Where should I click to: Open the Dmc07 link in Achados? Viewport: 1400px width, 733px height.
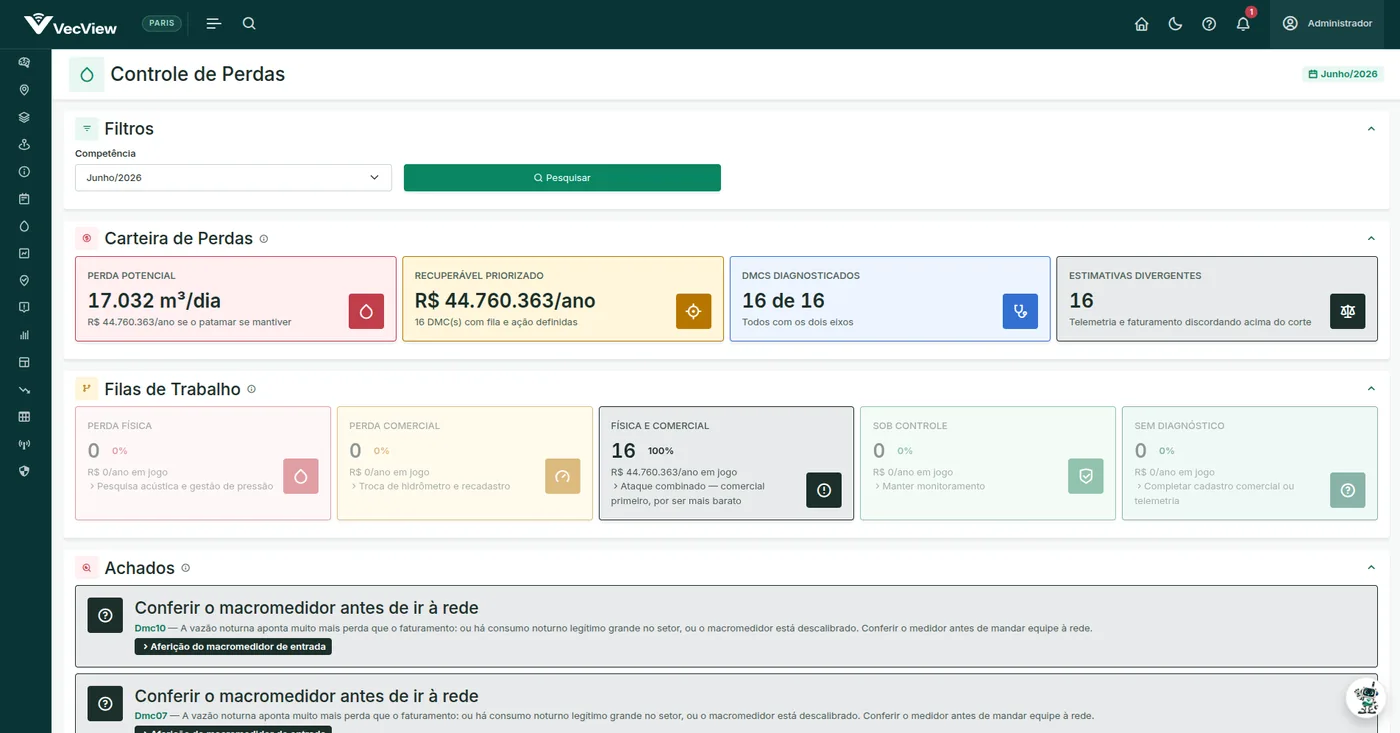tap(150, 716)
